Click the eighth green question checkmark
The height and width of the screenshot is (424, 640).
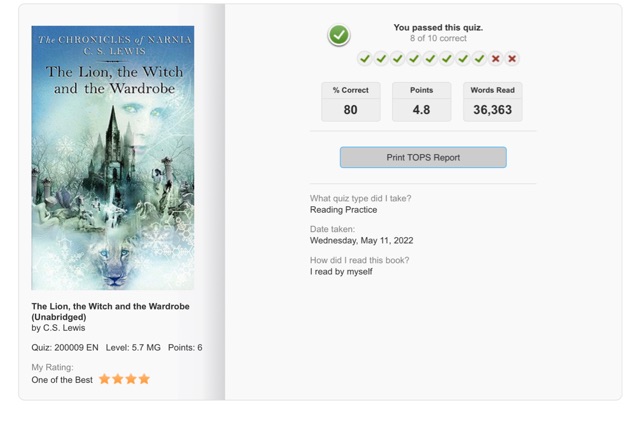tap(479, 59)
